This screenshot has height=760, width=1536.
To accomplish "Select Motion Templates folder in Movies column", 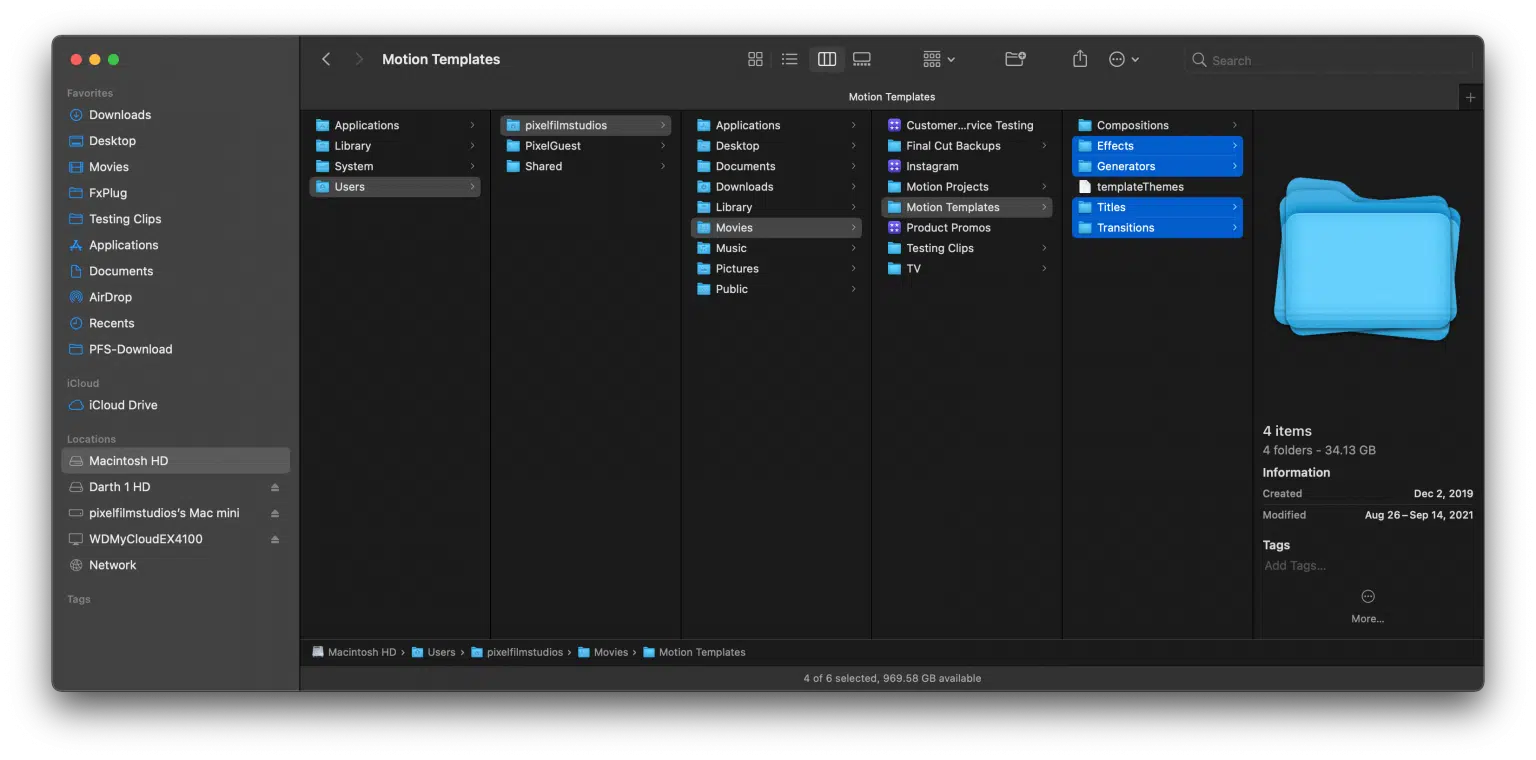I will [967, 207].
